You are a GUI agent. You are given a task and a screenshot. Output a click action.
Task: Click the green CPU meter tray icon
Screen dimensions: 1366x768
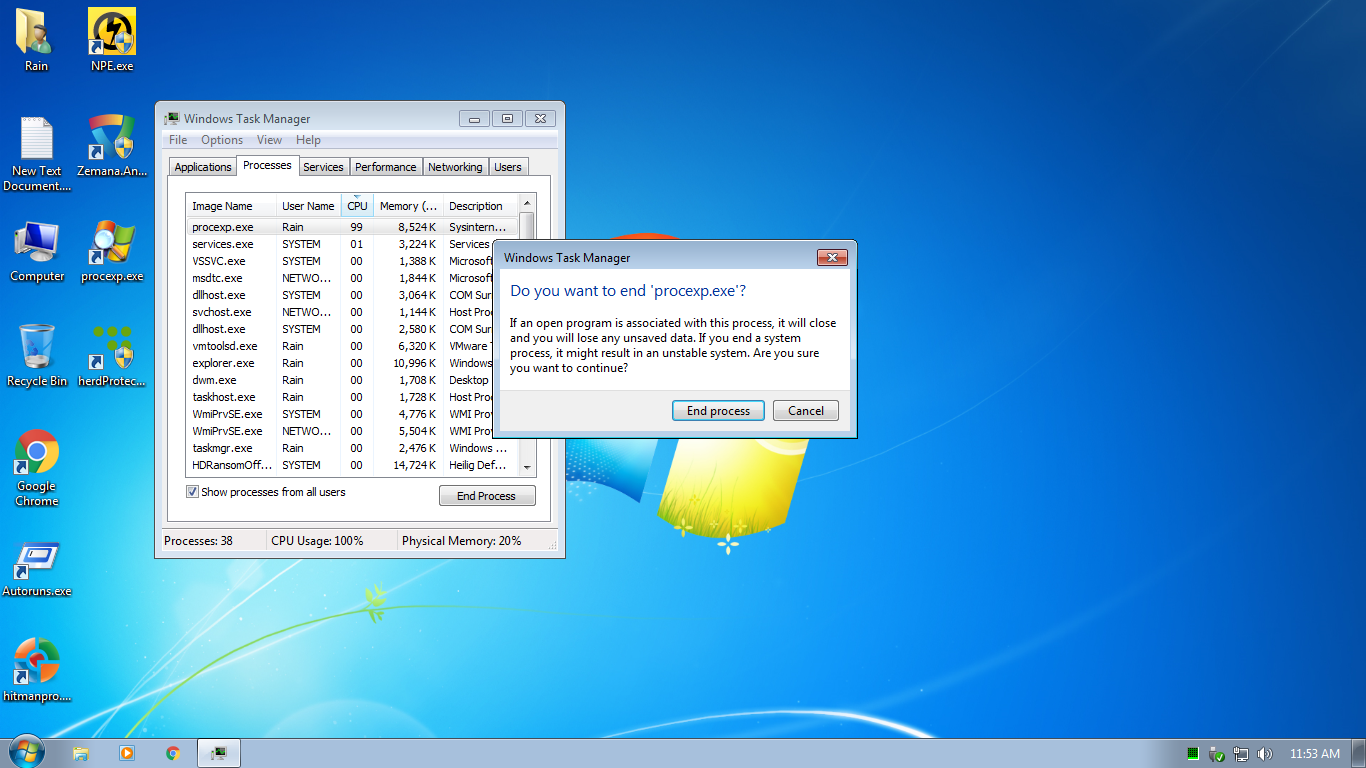1193,753
